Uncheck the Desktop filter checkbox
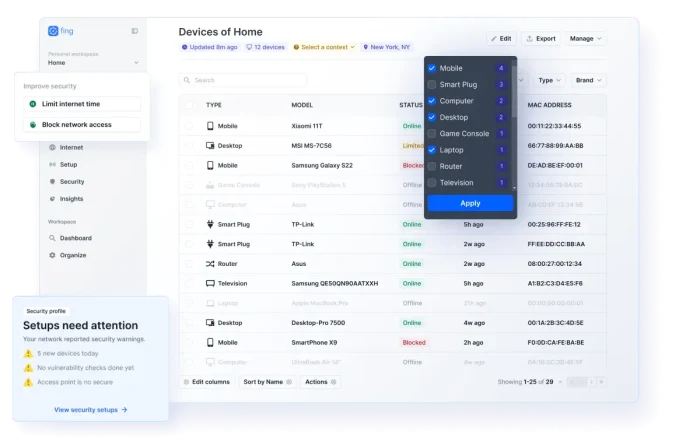Image resolution: width=700 pixels, height=438 pixels. (x=432, y=117)
